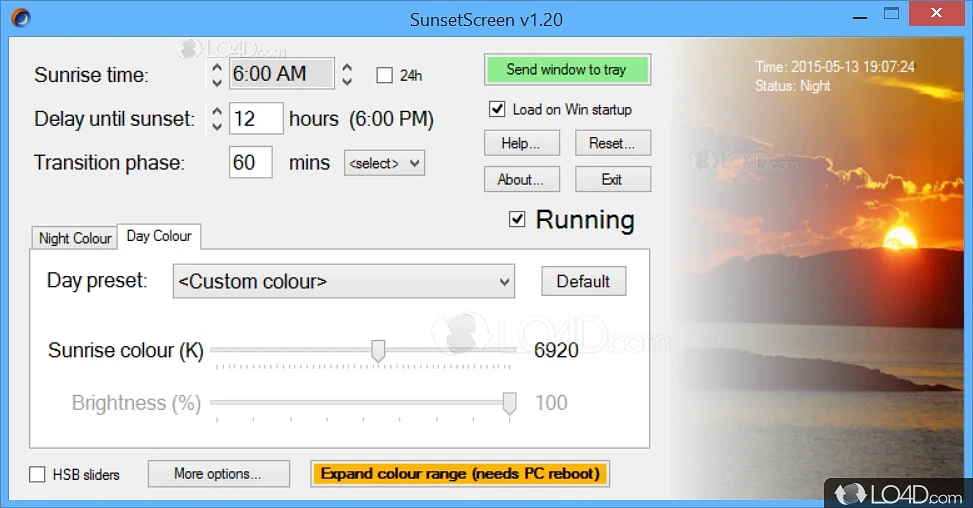Click the Reset... button

(612, 143)
